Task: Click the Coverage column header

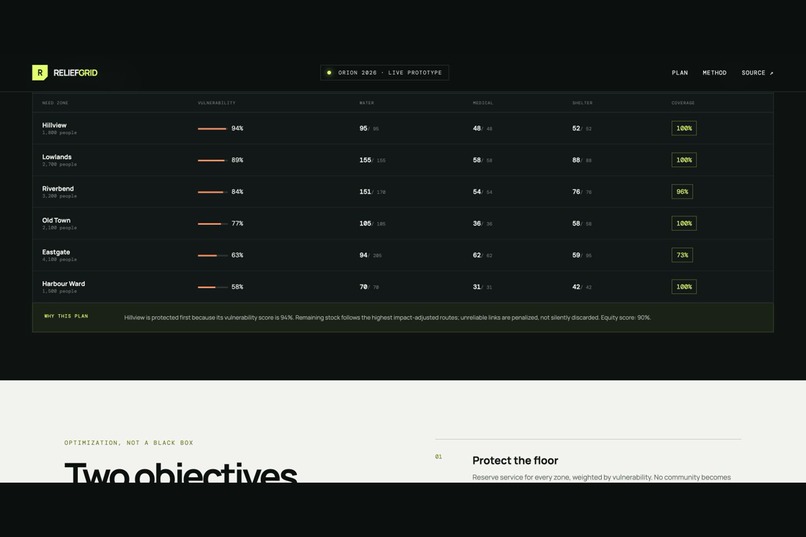Action: (x=683, y=103)
